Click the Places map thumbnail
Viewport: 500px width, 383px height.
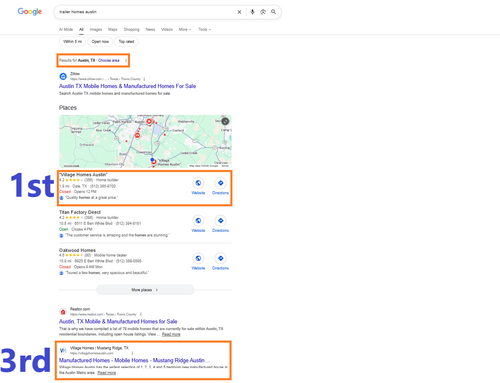pos(145,141)
